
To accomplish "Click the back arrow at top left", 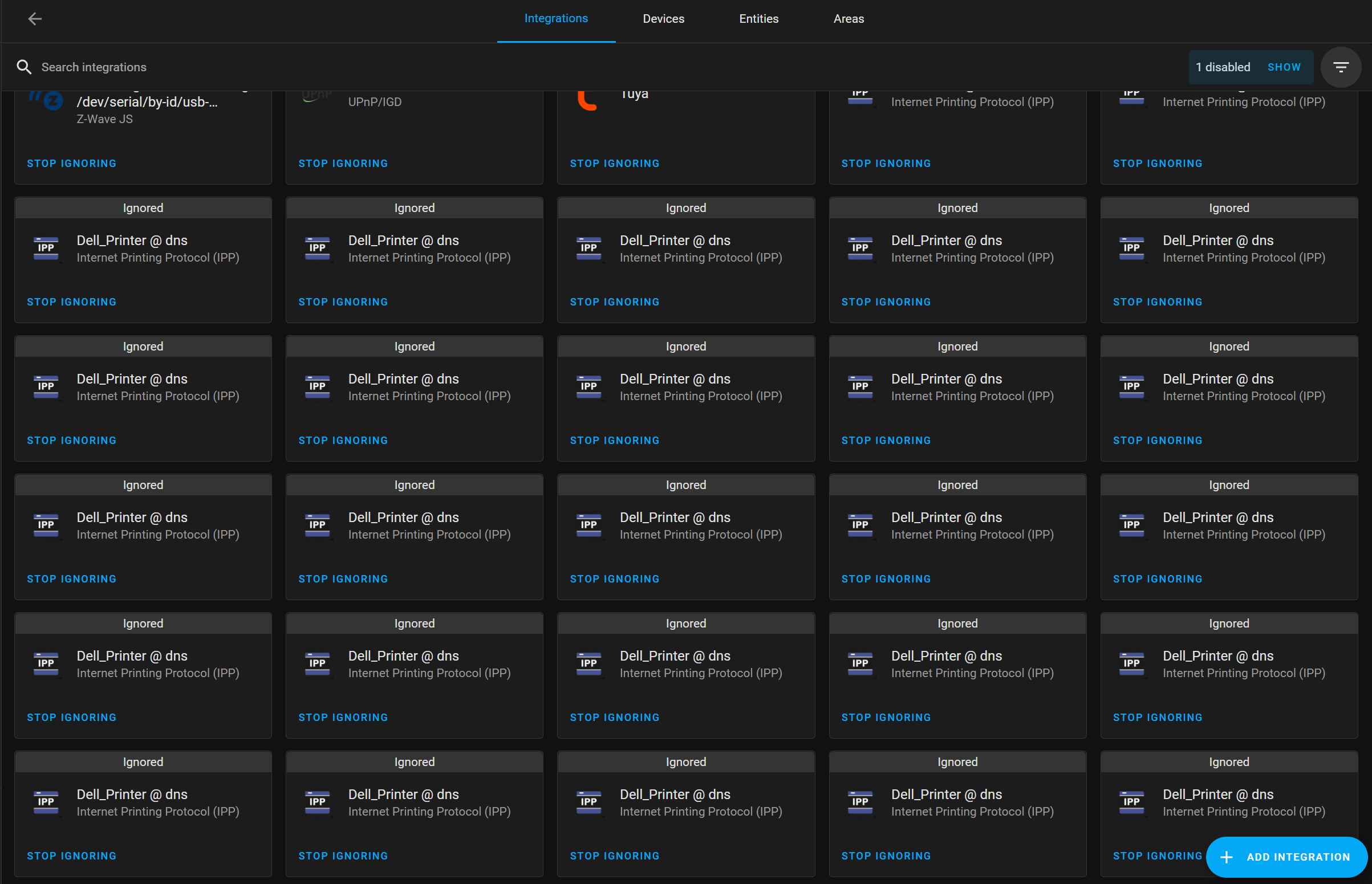I will click(x=34, y=18).
